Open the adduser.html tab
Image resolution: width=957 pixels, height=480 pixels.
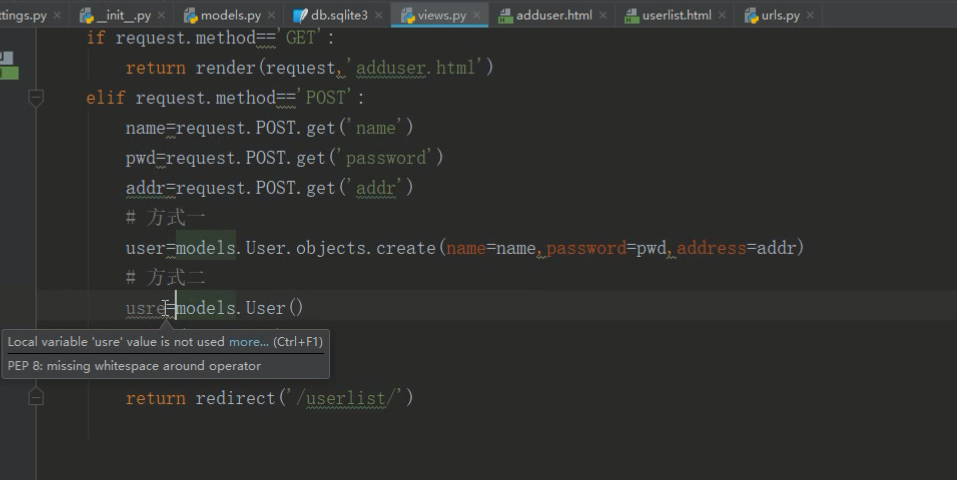(x=554, y=15)
